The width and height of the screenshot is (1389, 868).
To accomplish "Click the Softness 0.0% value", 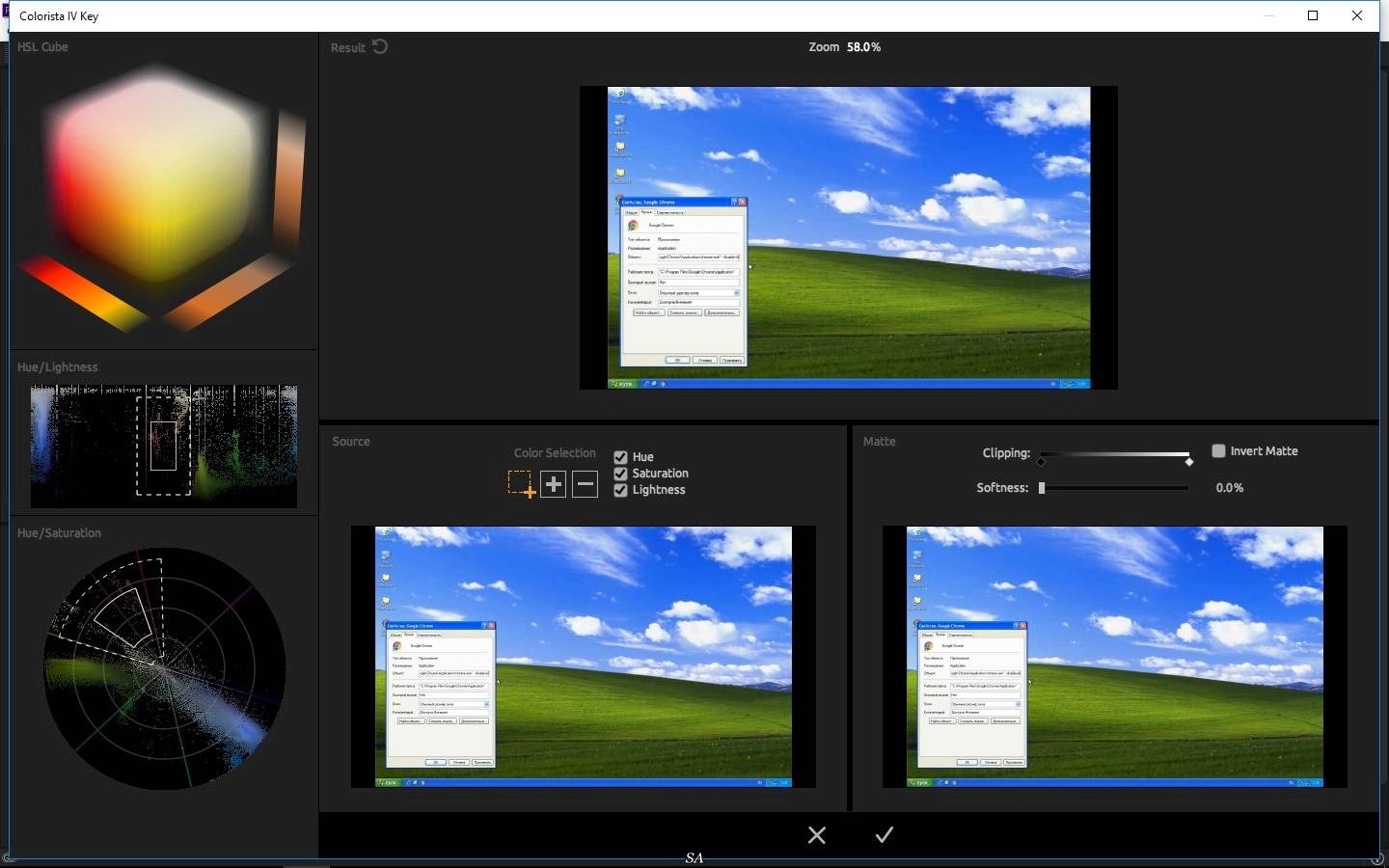I will tap(1230, 488).
